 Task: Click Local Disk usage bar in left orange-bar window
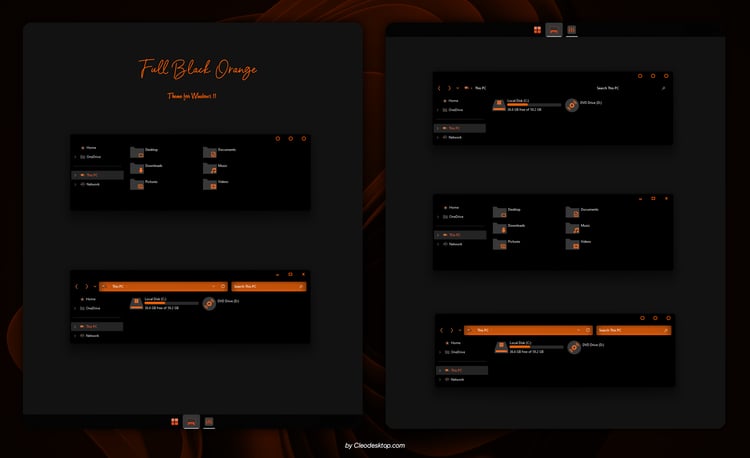[x=171, y=303]
